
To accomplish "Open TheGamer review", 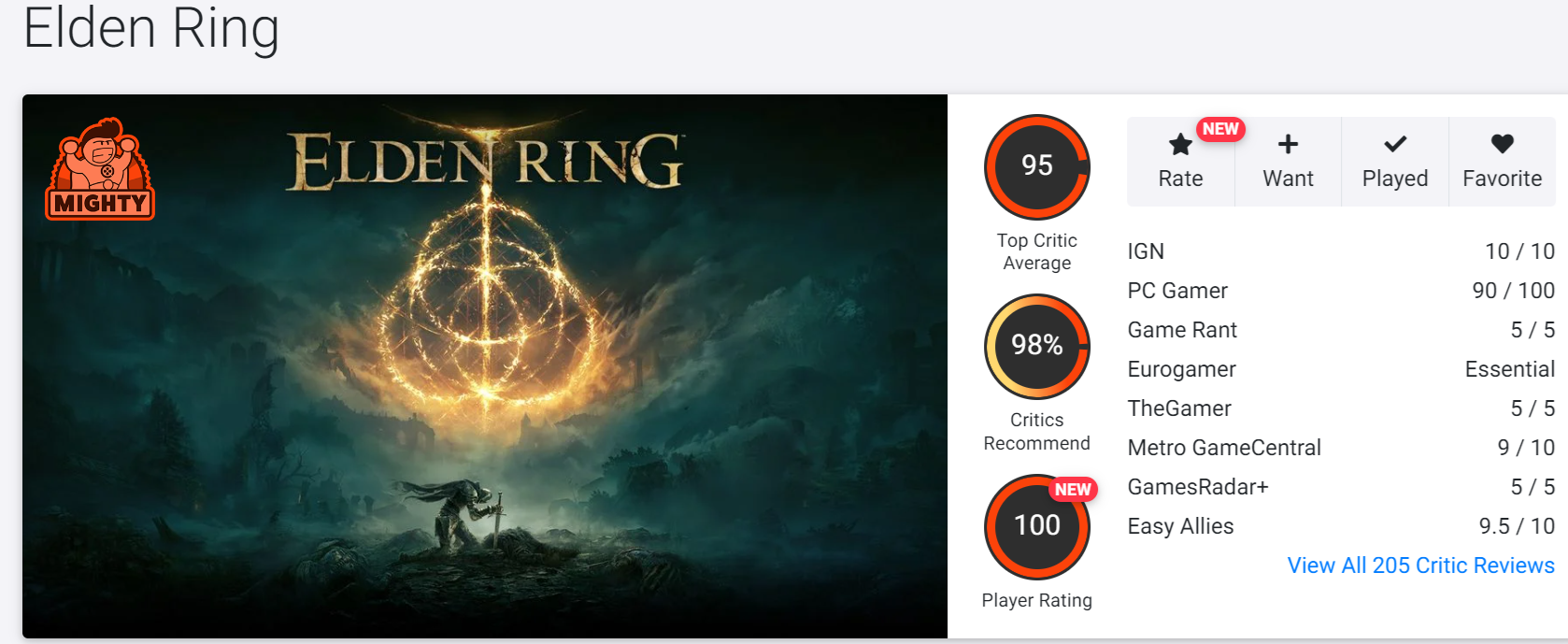I will pos(1179,408).
